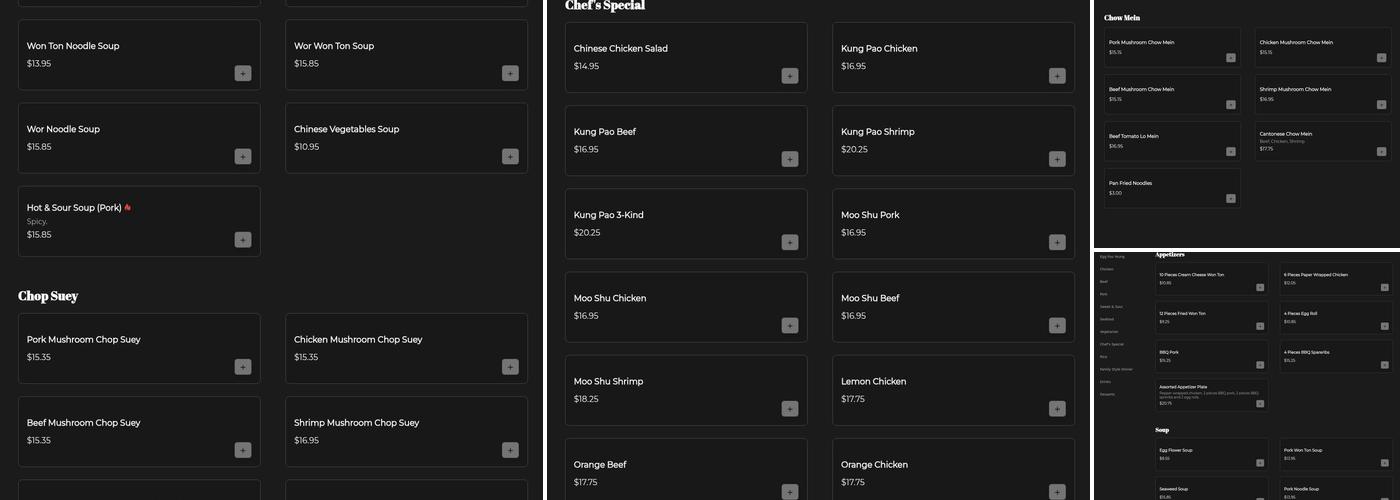1400x500 pixels.
Task: Add Hot & Sour Soup (Pork) to cart
Action: click(x=243, y=239)
